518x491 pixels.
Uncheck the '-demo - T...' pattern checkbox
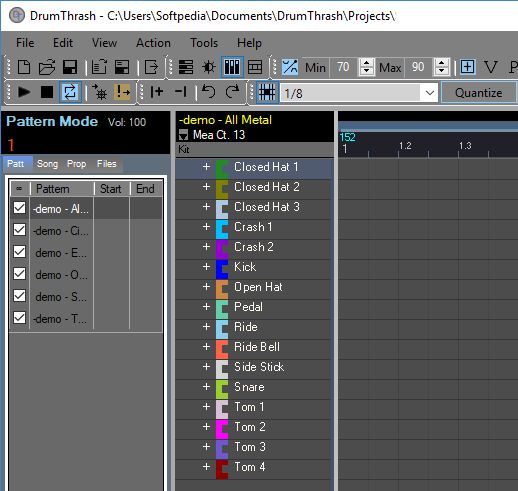[20, 318]
